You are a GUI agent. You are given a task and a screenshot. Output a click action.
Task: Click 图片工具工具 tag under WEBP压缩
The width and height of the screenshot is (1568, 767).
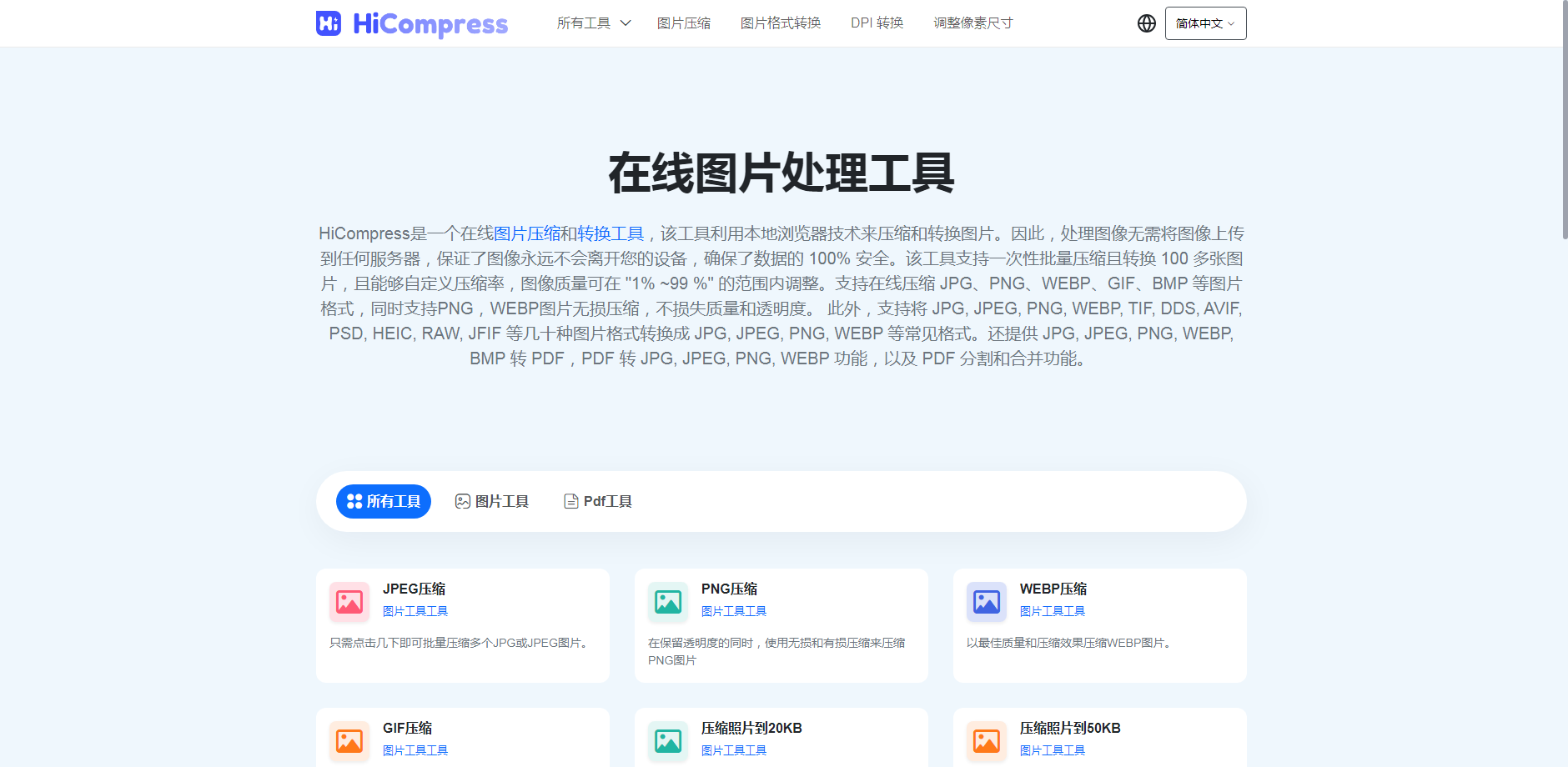(x=1053, y=611)
